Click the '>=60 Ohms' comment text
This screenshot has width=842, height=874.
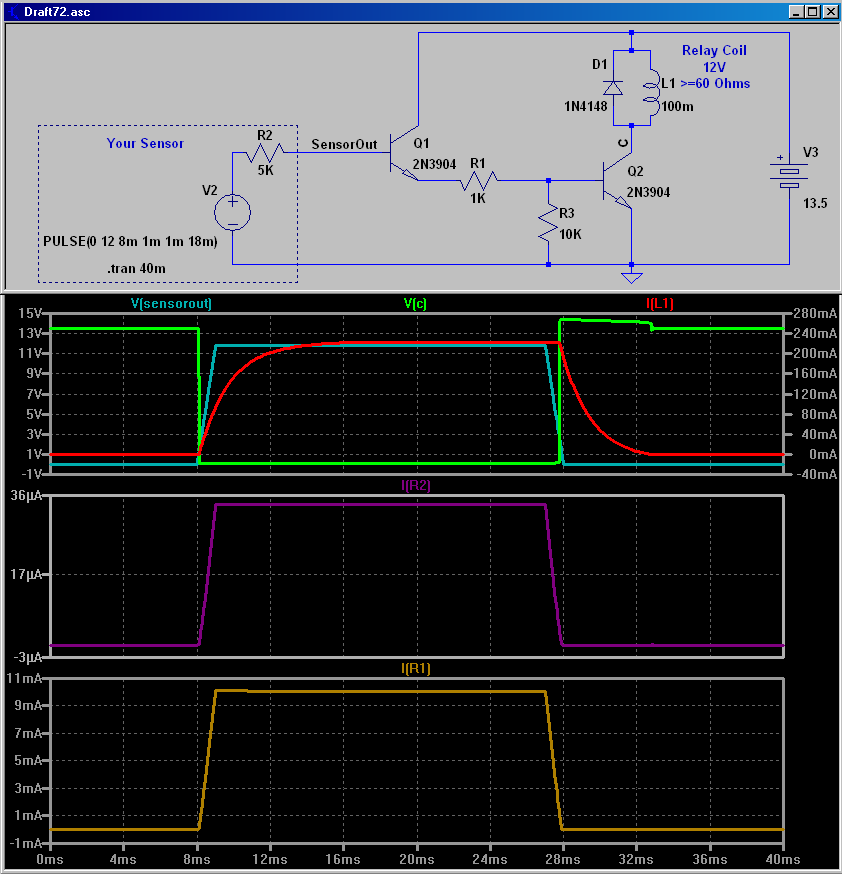[716, 84]
